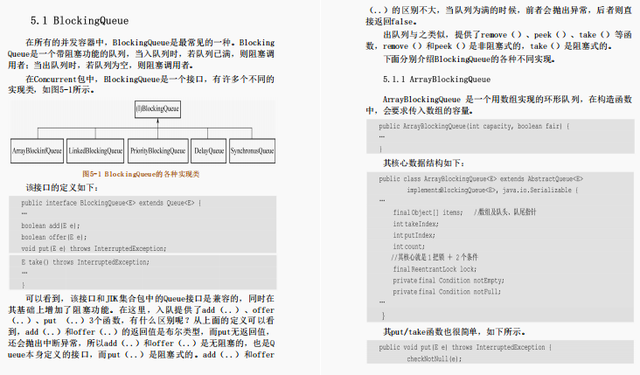Click the 5.1.1 ArrayBlockingQueue subheading
This screenshot has height=375, width=640.
tap(437, 79)
